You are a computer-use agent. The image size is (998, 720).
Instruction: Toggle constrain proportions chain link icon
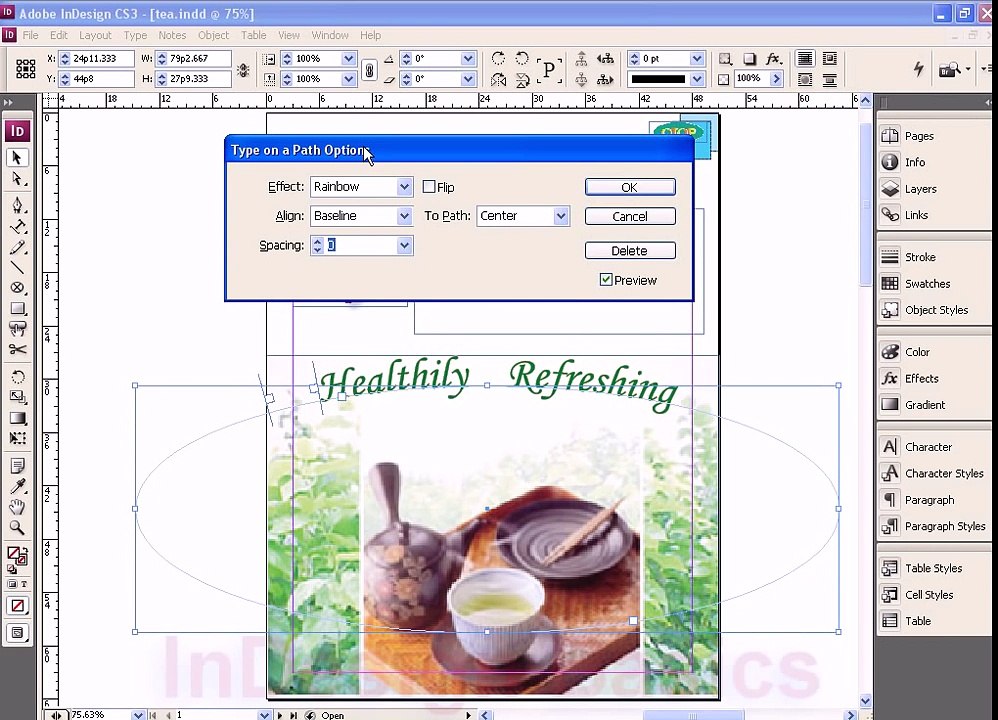pos(369,69)
